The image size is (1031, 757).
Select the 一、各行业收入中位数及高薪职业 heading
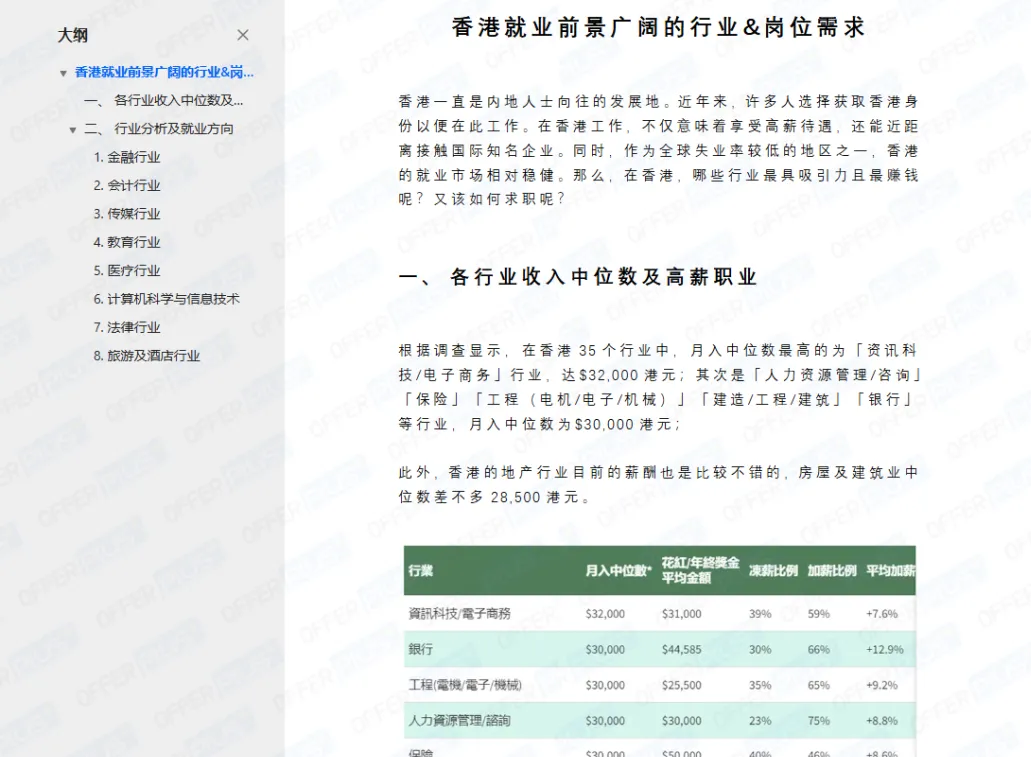point(576,276)
